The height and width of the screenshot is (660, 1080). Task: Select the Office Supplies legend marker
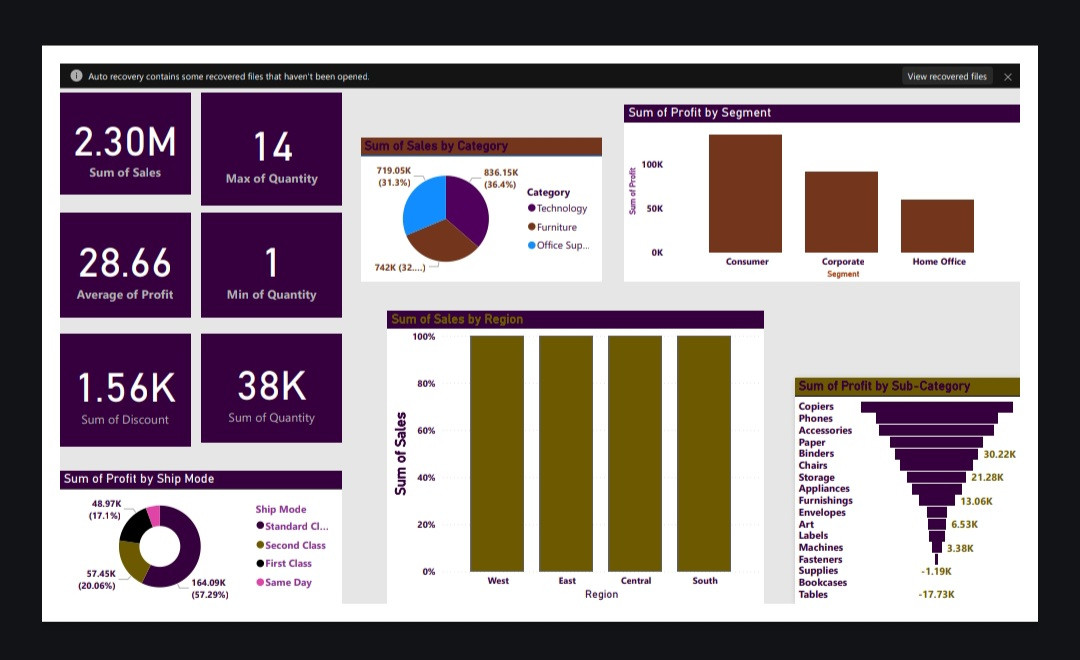coord(531,245)
